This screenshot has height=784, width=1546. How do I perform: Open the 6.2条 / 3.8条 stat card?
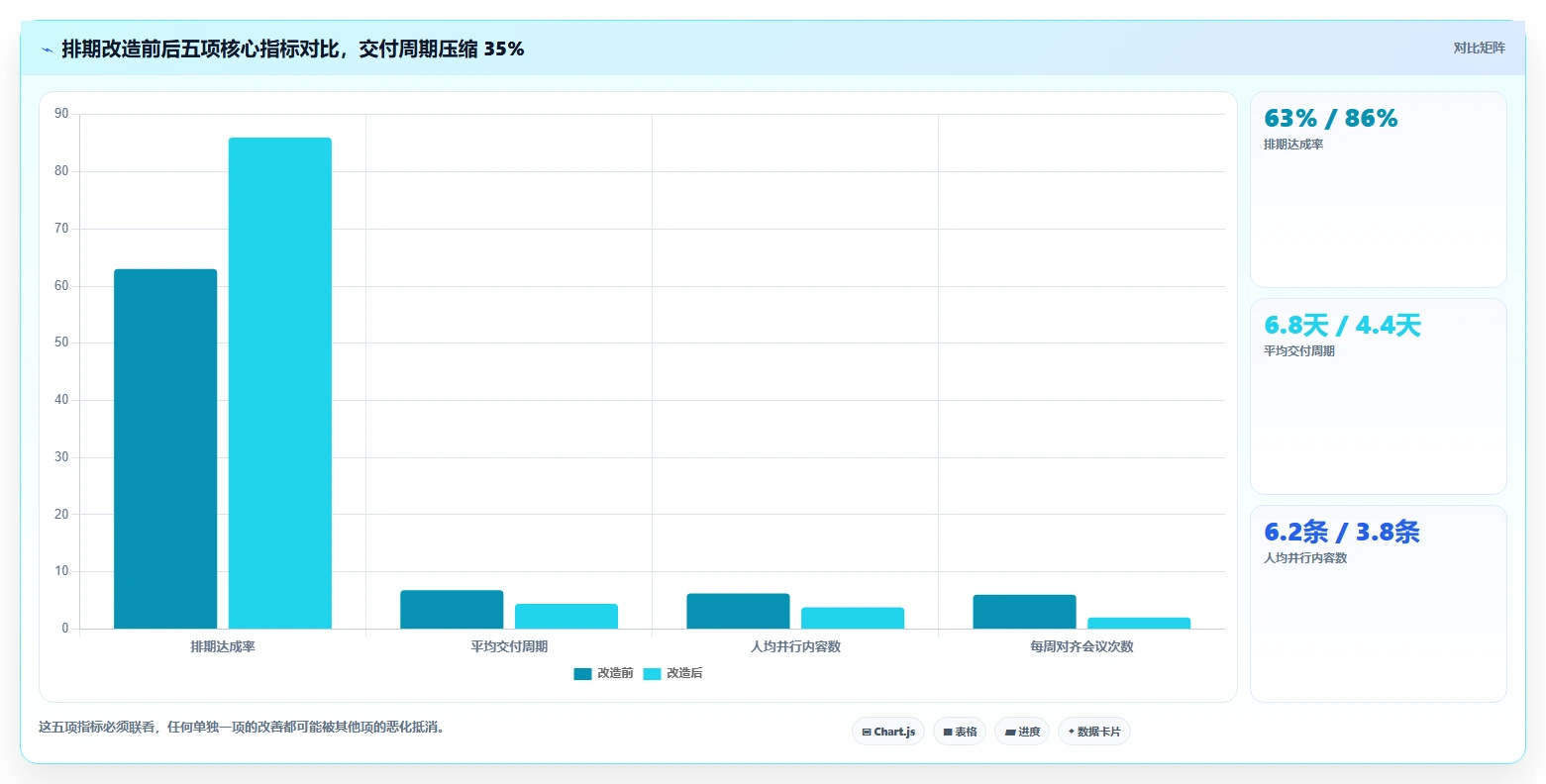pos(1379,604)
